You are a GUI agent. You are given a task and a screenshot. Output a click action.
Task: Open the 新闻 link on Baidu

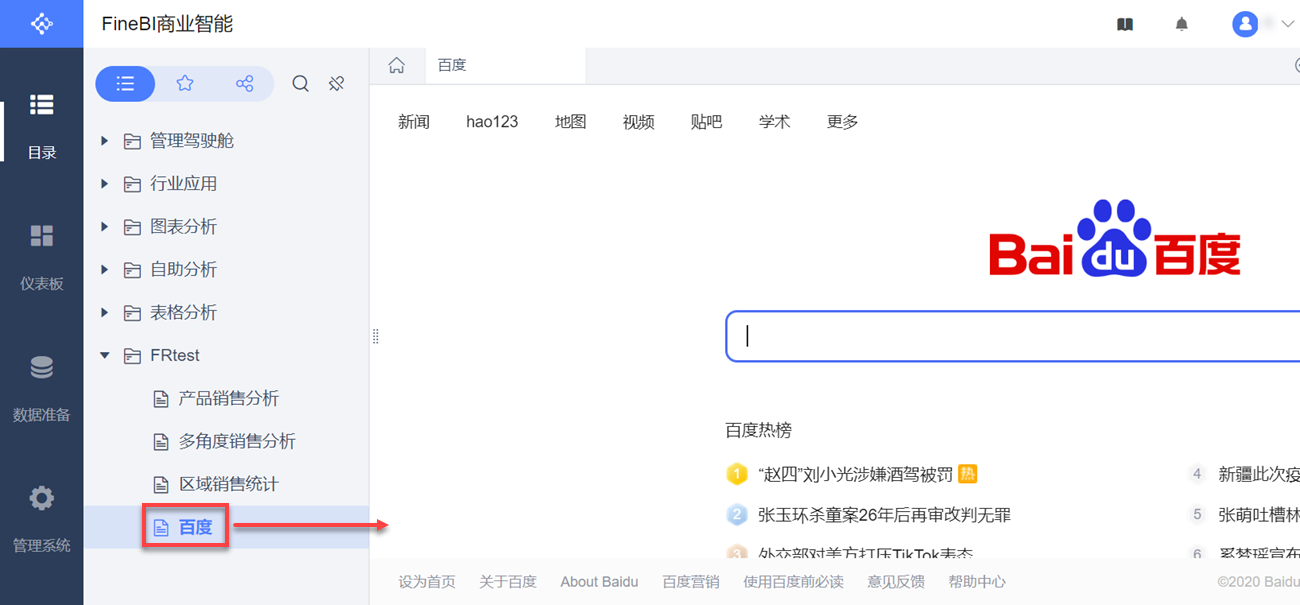click(414, 122)
